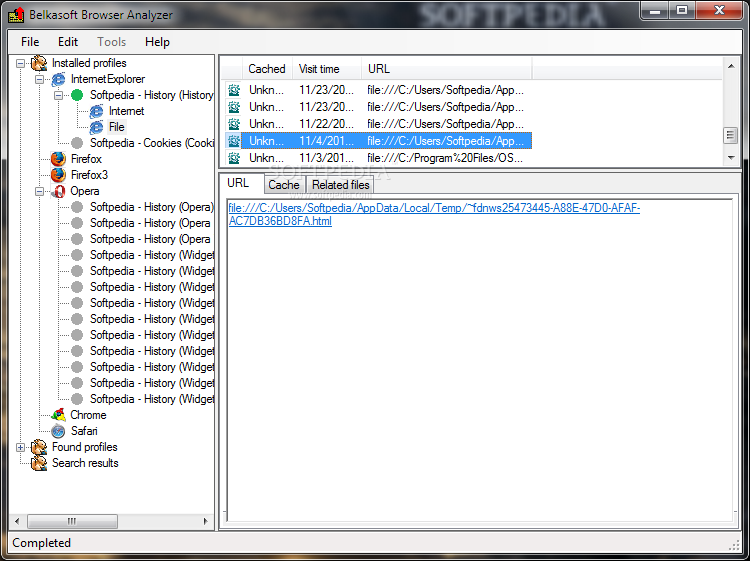The height and width of the screenshot is (561, 750).
Task: Open the Tools menu
Action: pos(111,42)
